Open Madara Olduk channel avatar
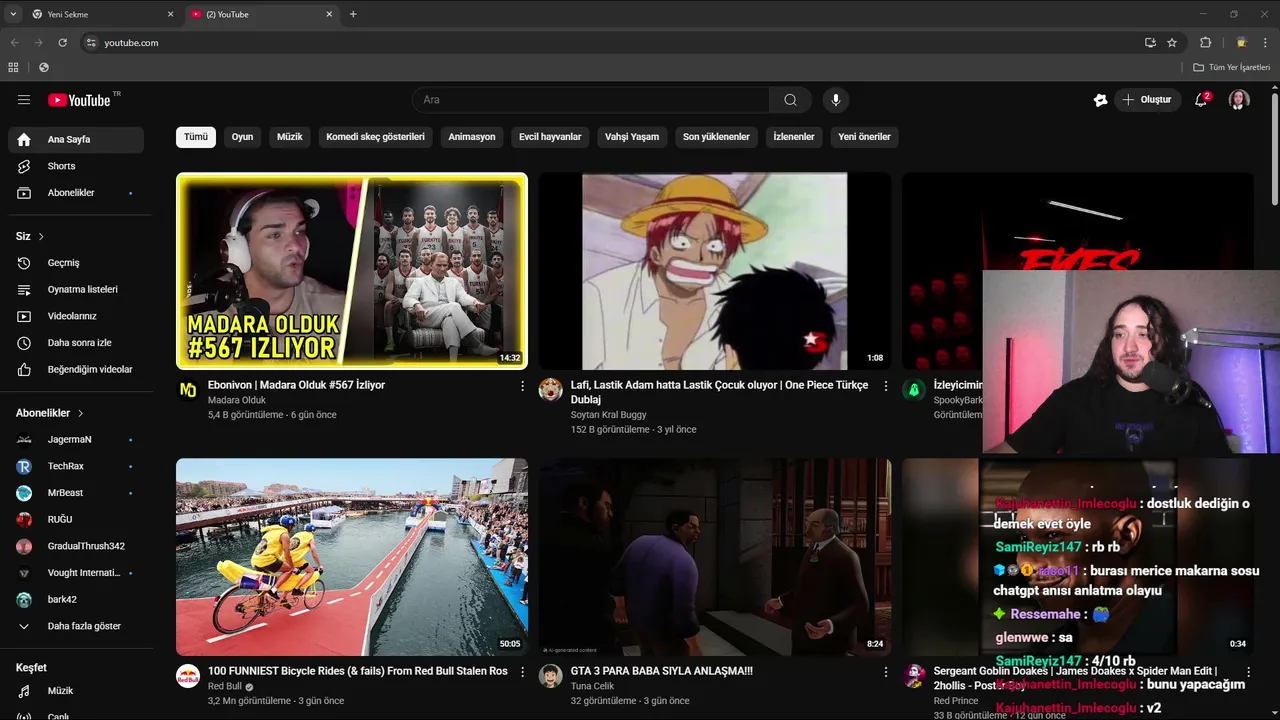This screenshot has height=720, width=1280. point(188,390)
